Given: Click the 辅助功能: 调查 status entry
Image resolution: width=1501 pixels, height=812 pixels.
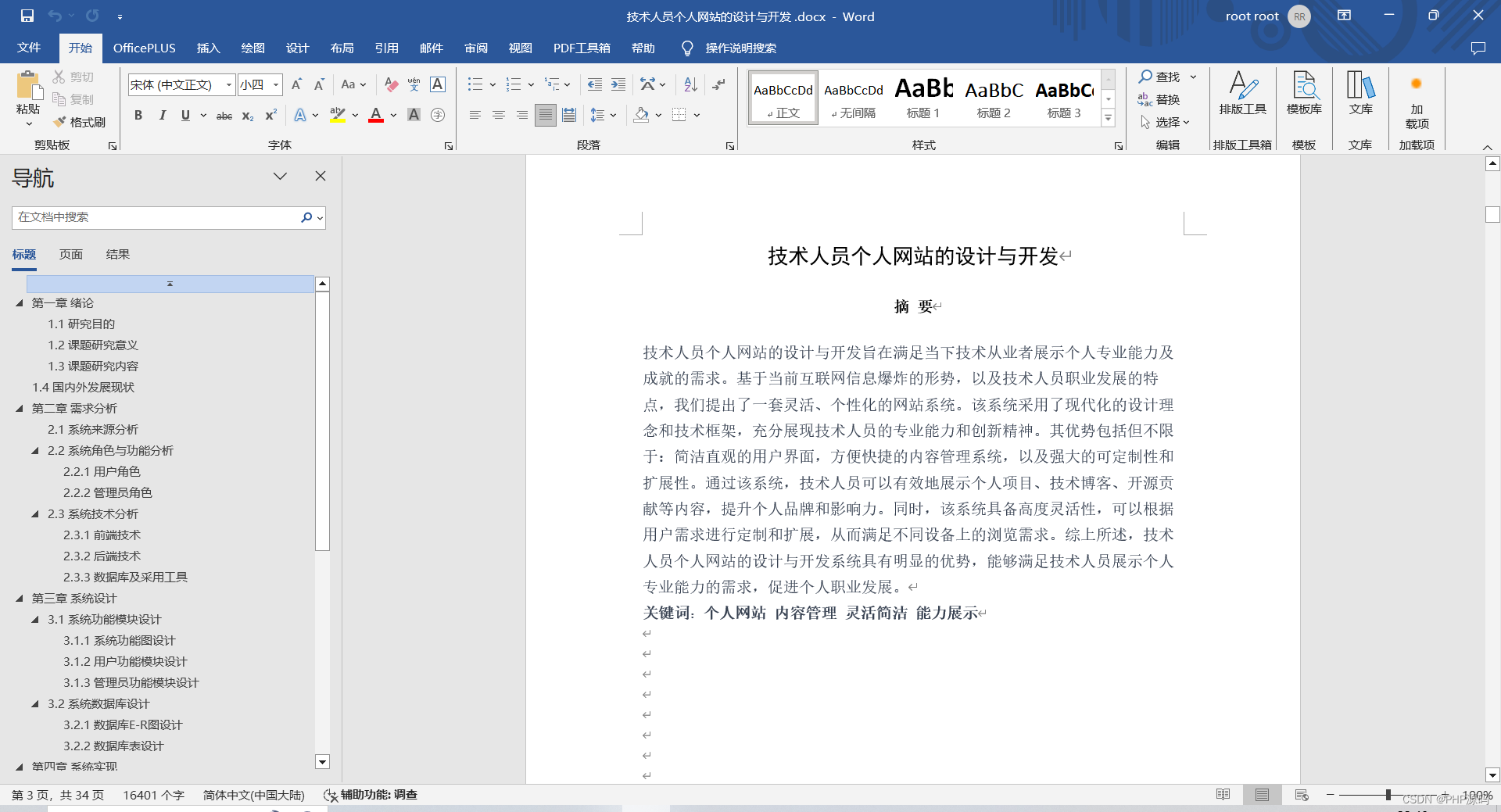Looking at the screenshot, I should pos(371,795).
